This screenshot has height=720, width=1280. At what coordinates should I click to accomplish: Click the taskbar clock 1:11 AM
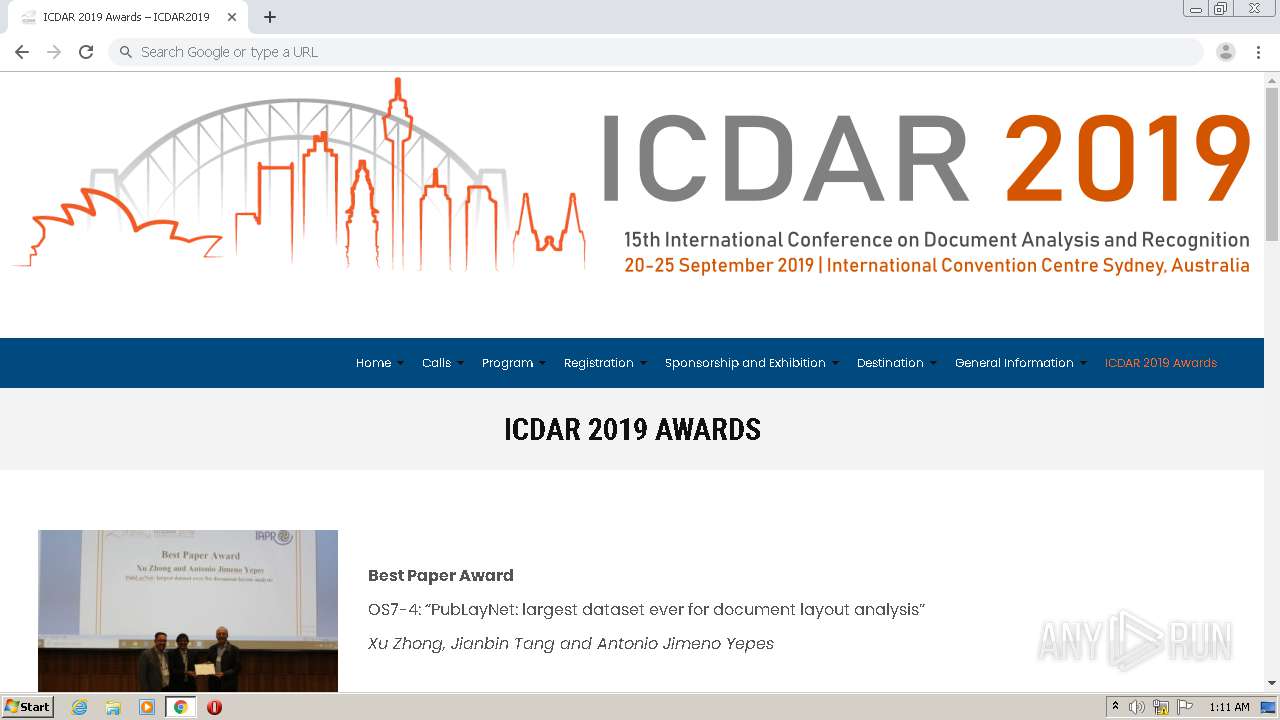click(1229, 707)
